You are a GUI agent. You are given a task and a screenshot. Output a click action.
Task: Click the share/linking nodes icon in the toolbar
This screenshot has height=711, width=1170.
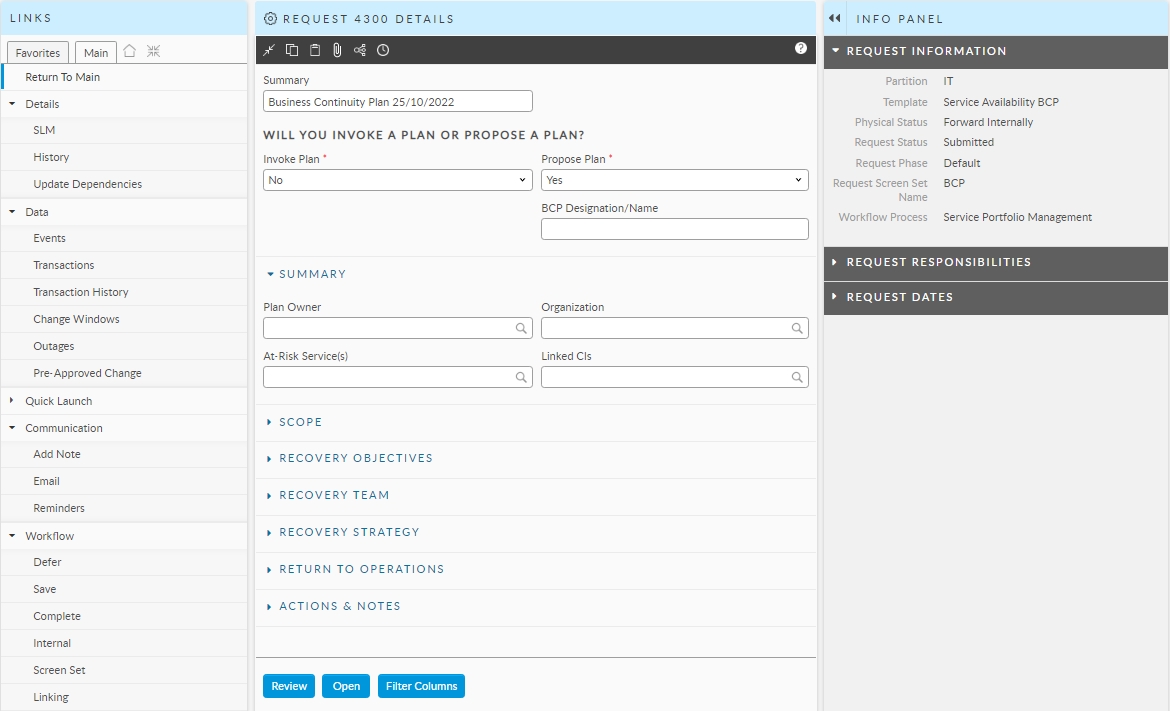(360, 50)
